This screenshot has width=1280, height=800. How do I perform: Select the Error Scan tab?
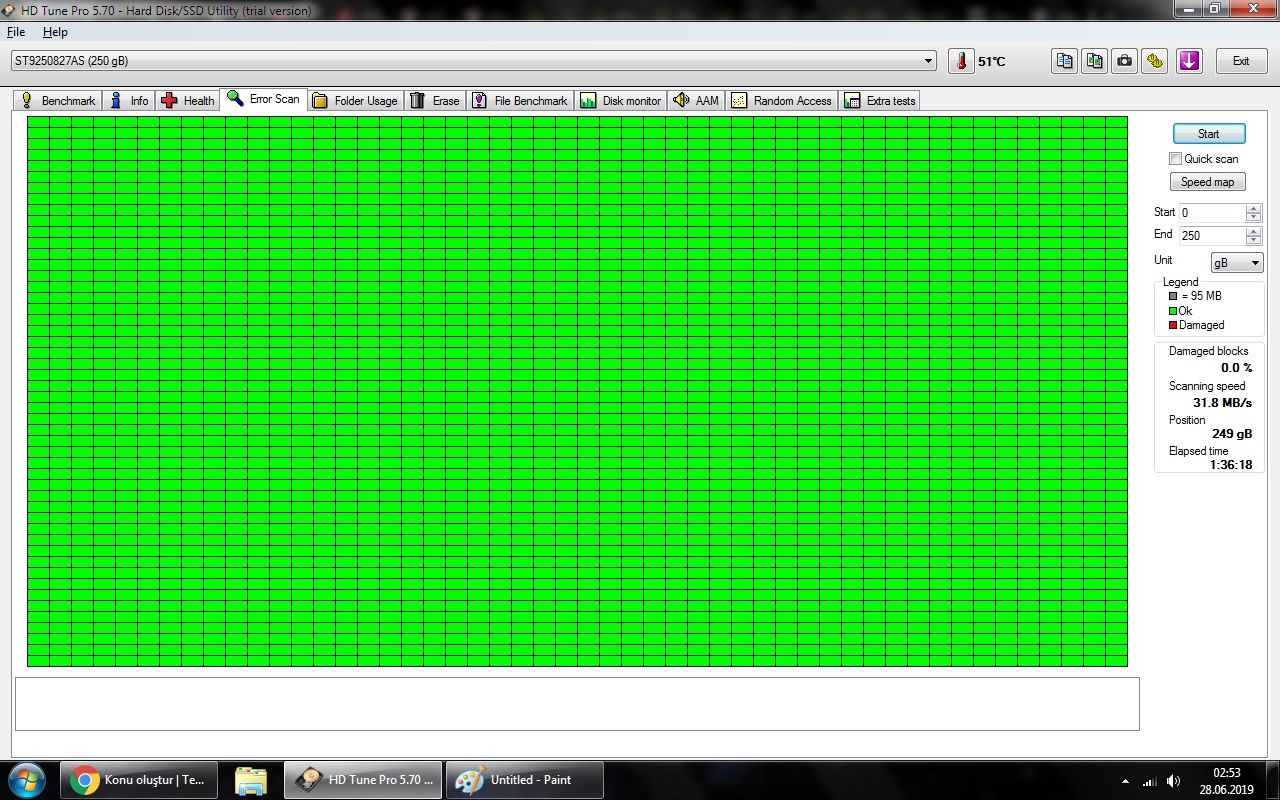coord(264,99)
